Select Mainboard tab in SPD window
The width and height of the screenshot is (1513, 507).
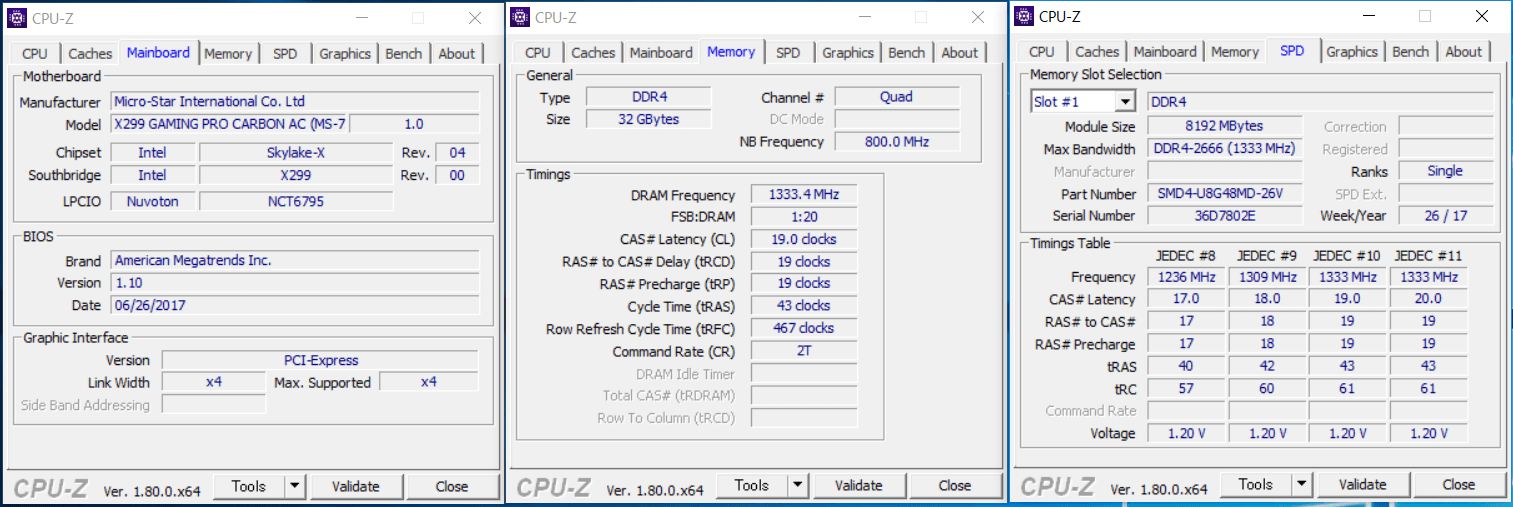tap(1165, 51)
